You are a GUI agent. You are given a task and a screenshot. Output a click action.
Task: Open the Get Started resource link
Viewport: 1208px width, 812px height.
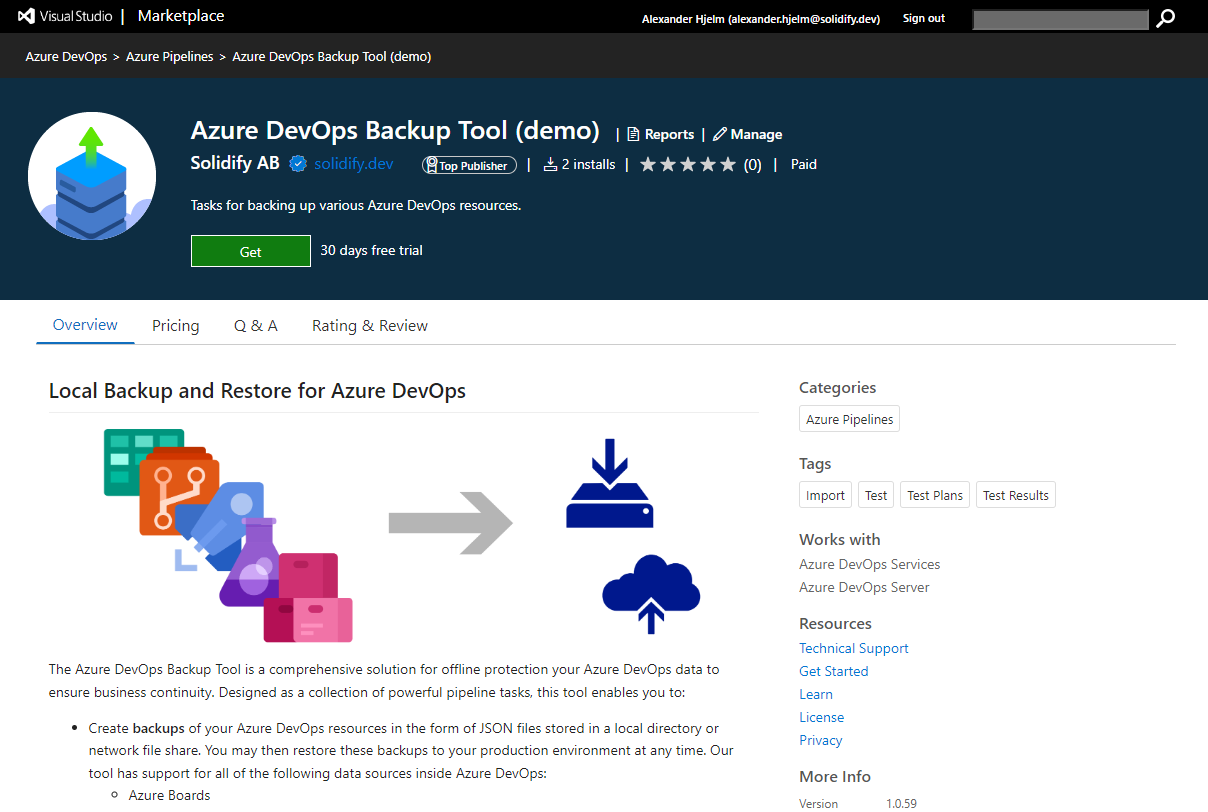[x=834, y=671]
